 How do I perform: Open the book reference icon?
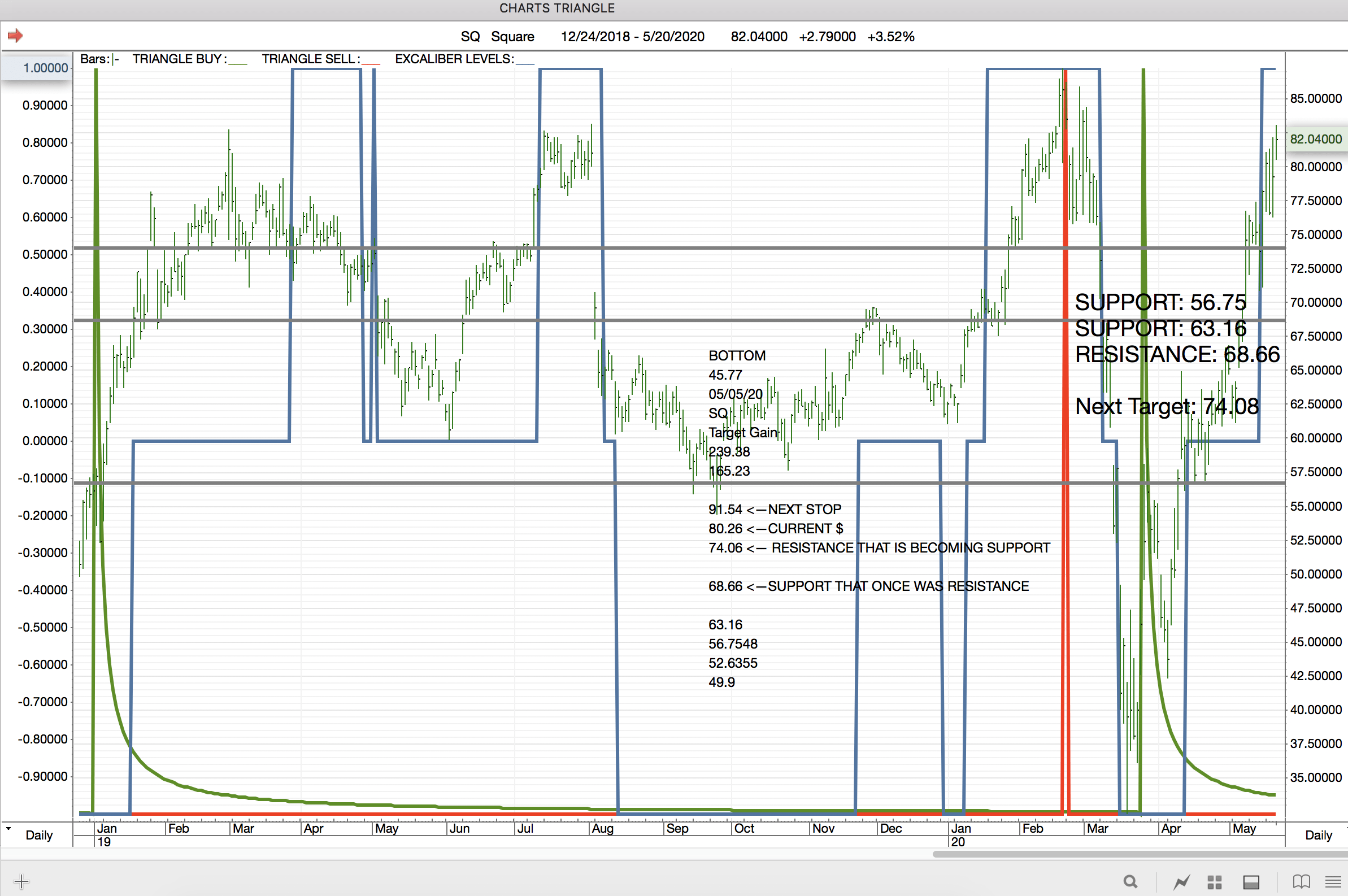1301,882
